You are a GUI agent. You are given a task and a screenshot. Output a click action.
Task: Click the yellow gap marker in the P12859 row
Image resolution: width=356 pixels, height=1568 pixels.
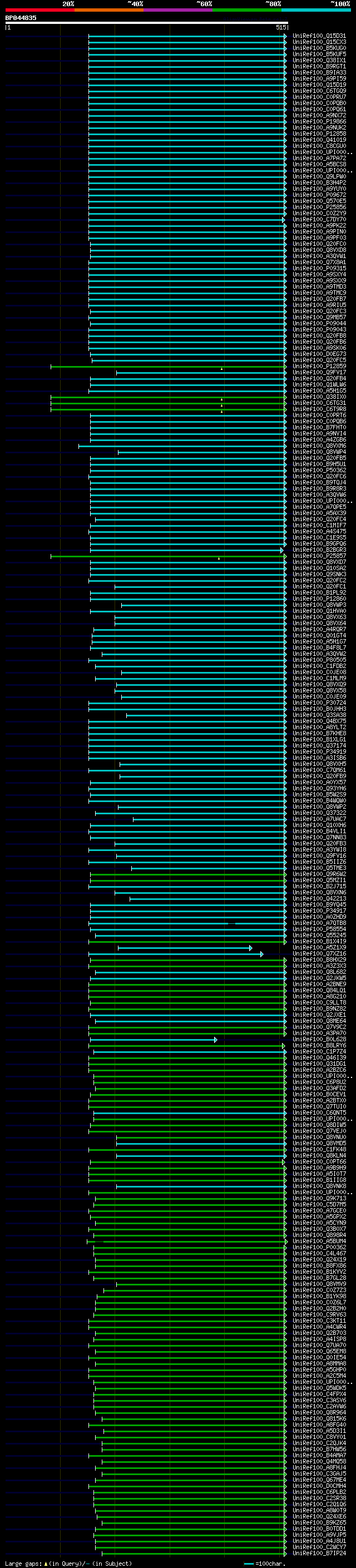(x=221, y=369)
